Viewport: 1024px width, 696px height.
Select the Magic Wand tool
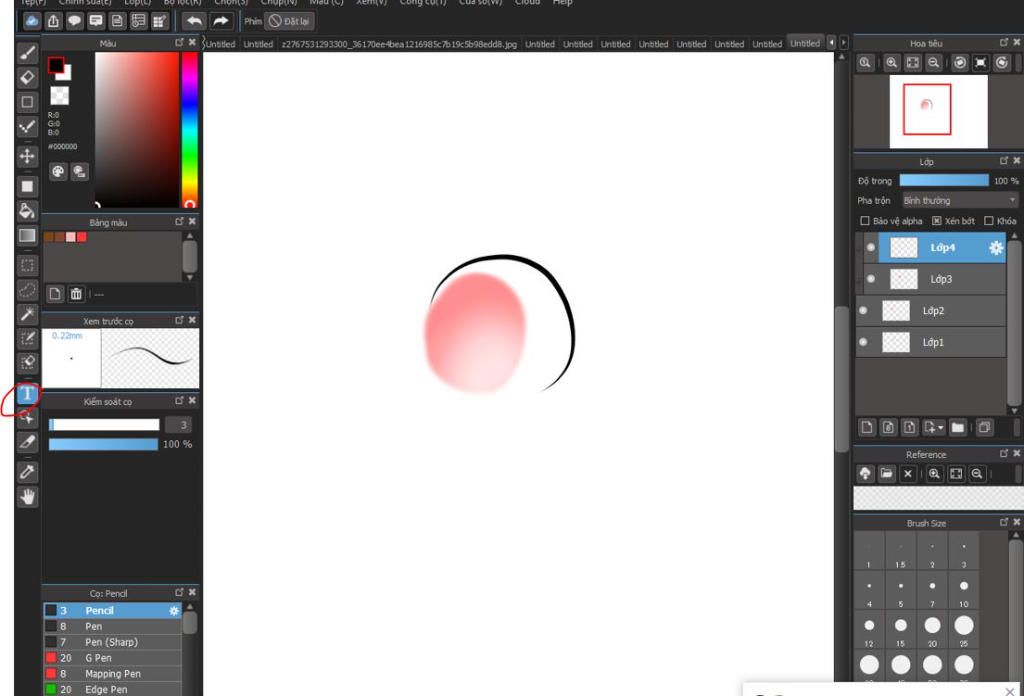pos(27,314)
